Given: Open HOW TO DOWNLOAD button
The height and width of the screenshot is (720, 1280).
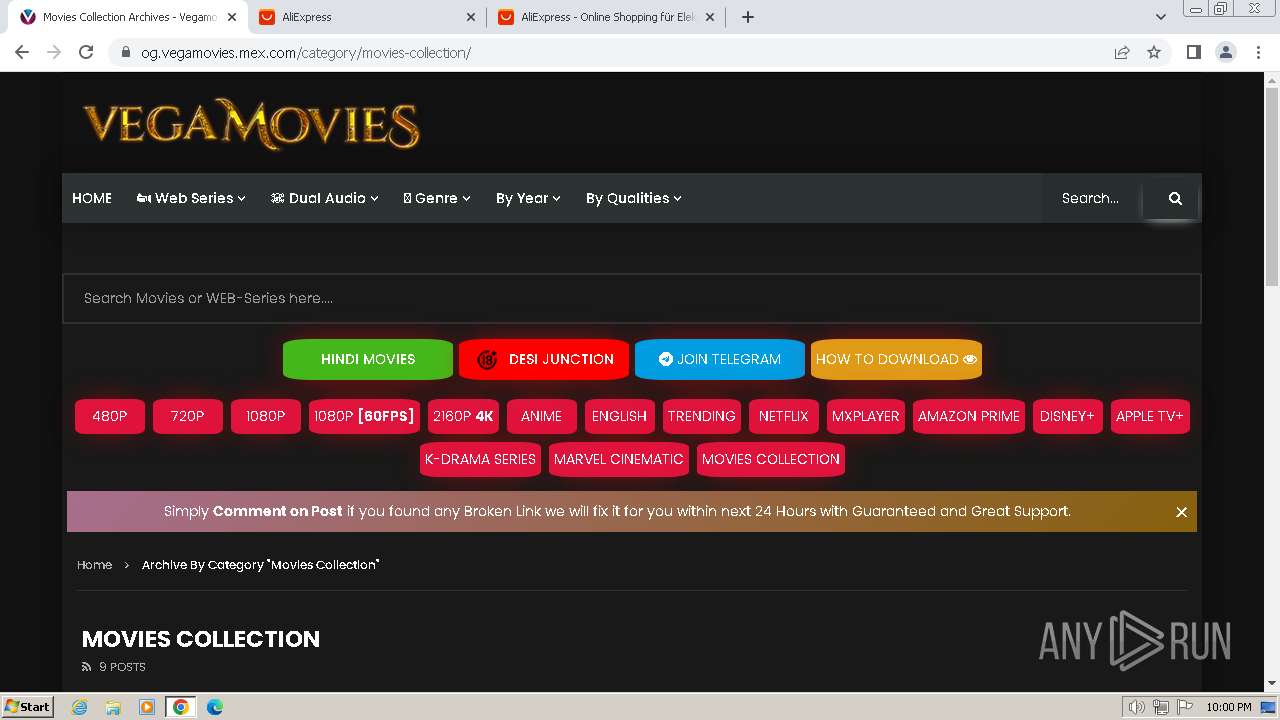Looking at the screenshot, I should pos(896,359).
